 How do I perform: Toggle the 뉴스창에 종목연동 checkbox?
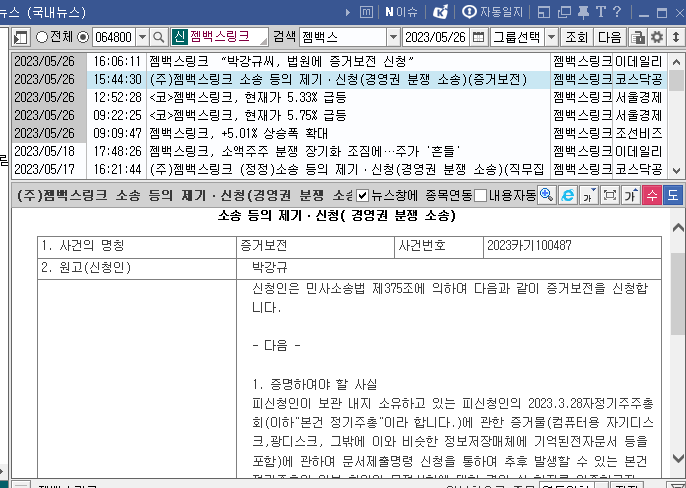point(362,195)
